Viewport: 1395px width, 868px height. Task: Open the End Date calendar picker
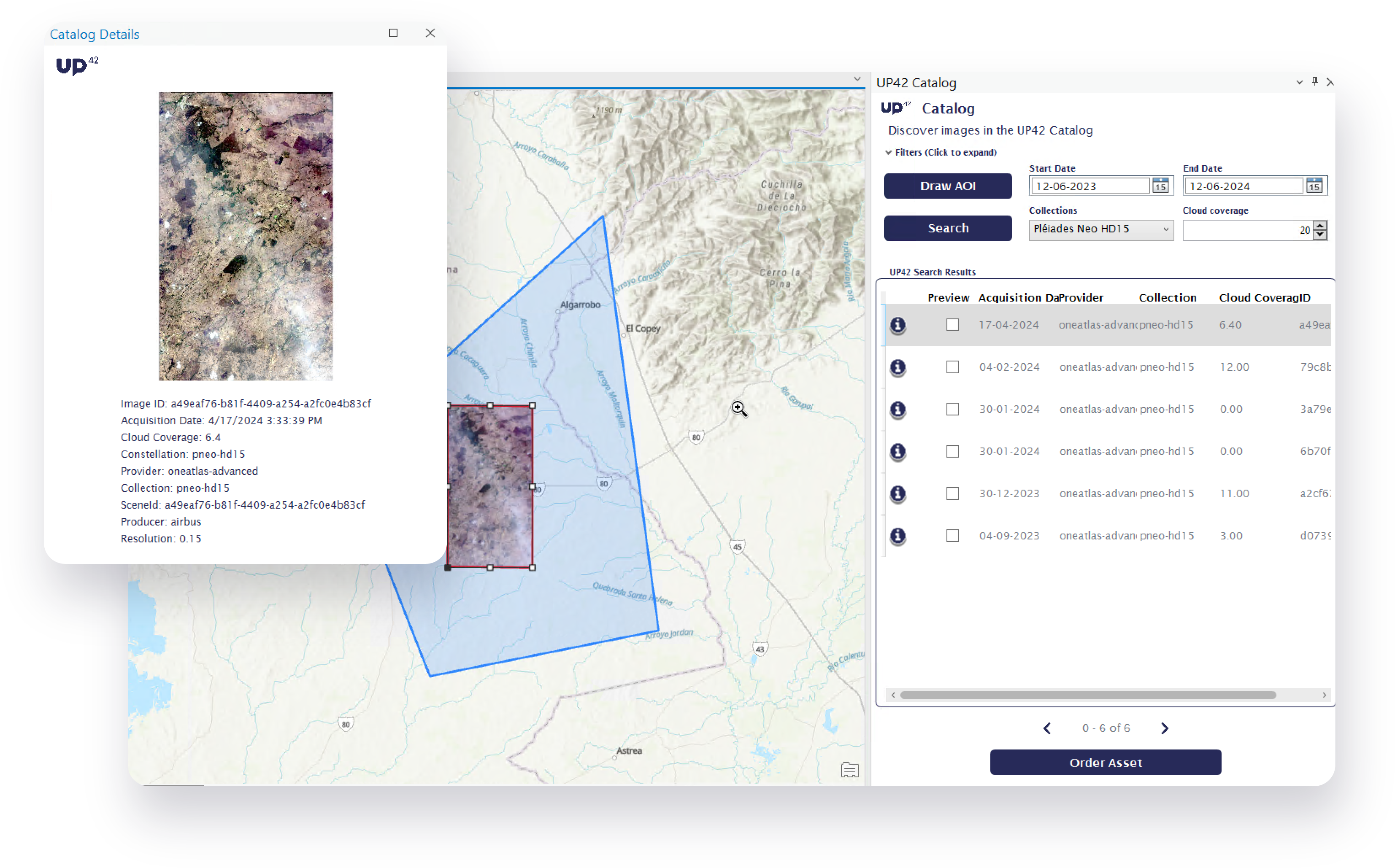1314,186
